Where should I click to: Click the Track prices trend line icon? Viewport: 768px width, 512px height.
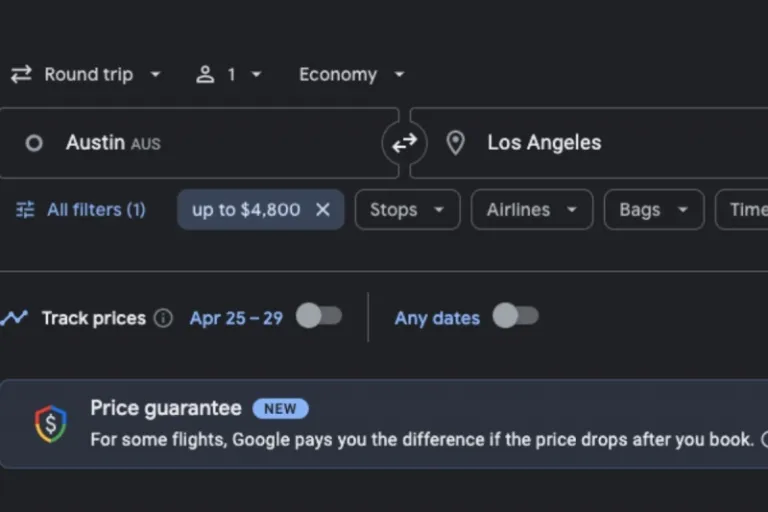point(14,318)
